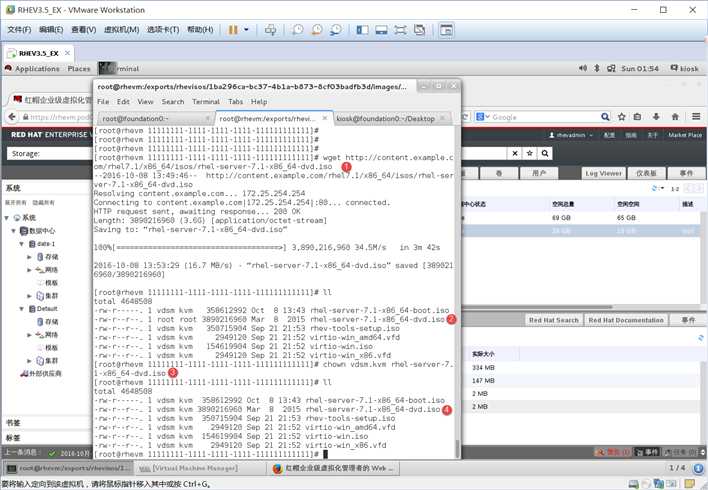Image resolution: width=708 pixels, height=490 pixels.
Task: Click the Sun 01:54 clock
Action: tap(640, 69)
